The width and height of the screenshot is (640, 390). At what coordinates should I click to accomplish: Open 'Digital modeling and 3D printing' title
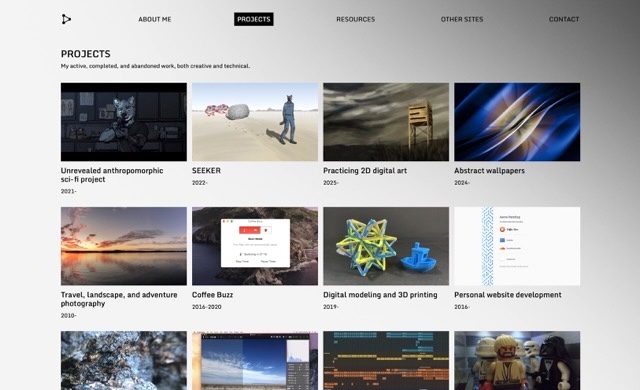pos(380,295)
